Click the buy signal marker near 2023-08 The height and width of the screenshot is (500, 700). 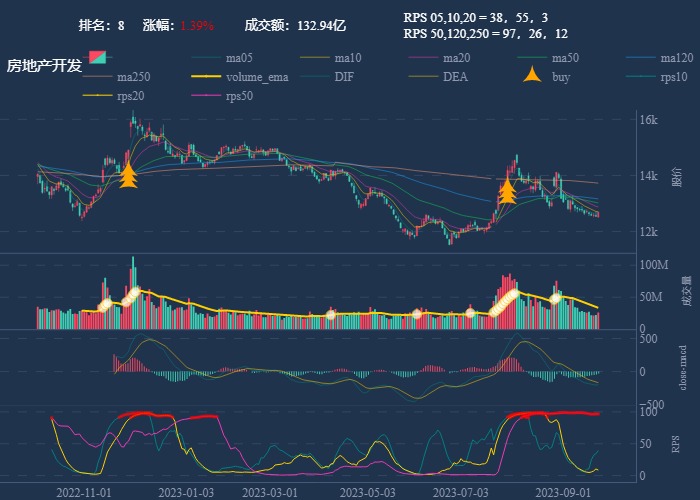click(x=507, y=190)
